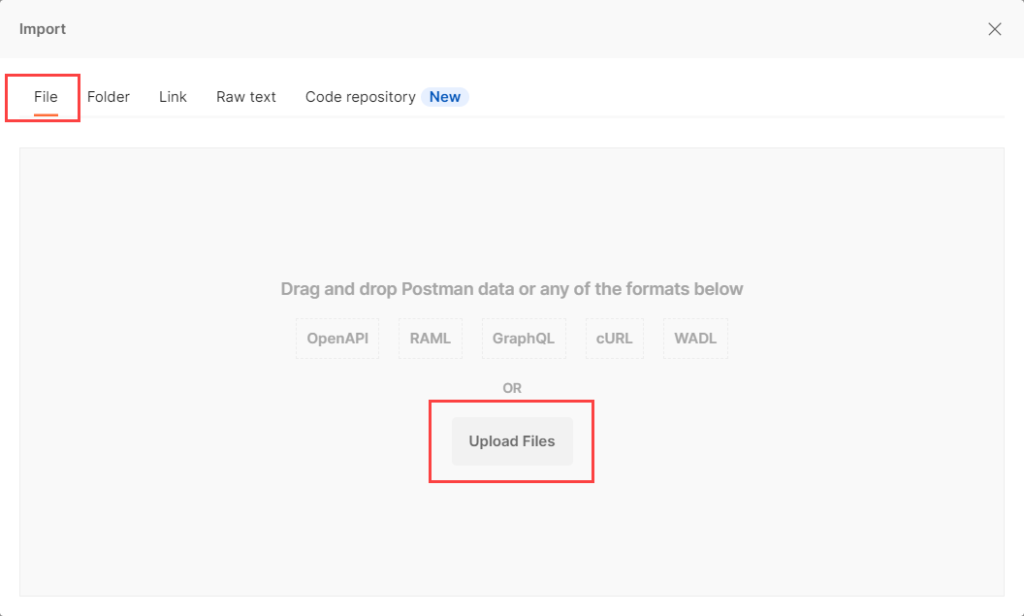Select the cURL dashed outline chip
The height and width of the screenshot is (616, 1024).
coord(614,338)
